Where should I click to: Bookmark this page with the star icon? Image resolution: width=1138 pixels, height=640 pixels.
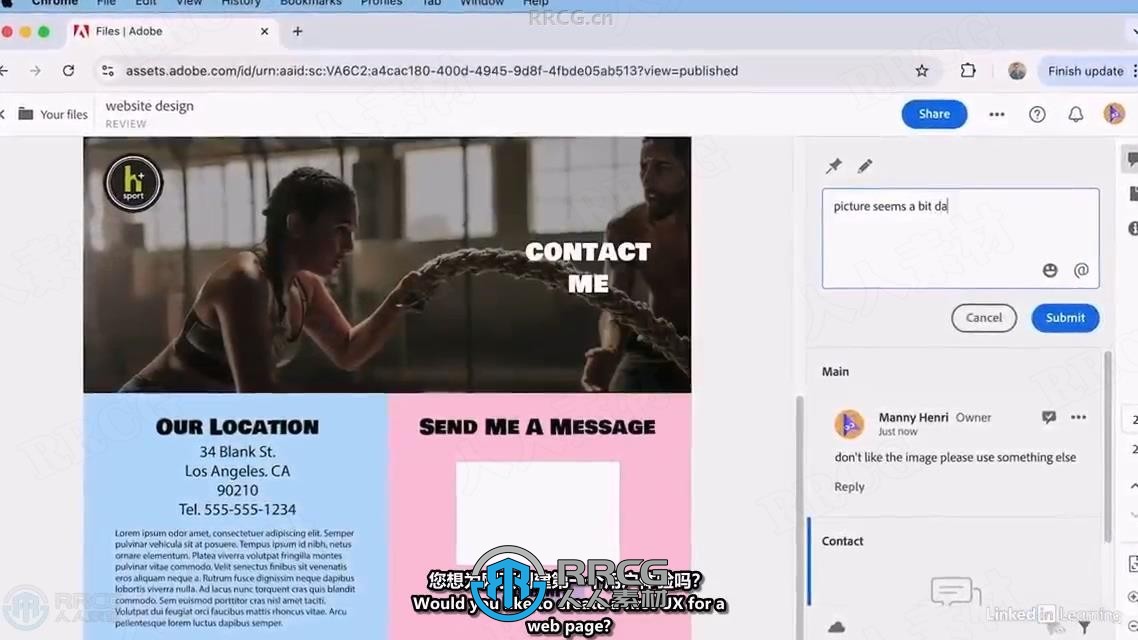[x=922, y=70]
